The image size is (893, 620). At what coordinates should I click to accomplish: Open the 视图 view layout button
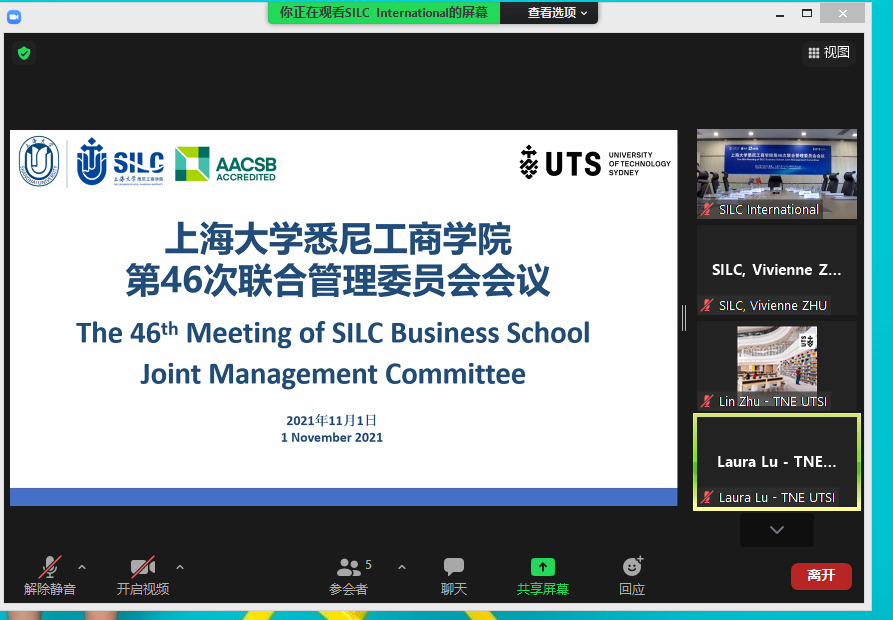(828, 53)
